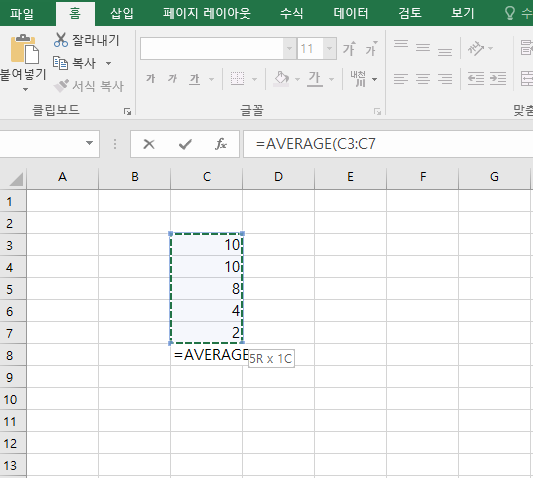Click the text orientation icon
The height and width of the screenshot is (478, 533).
coord(476,48)
